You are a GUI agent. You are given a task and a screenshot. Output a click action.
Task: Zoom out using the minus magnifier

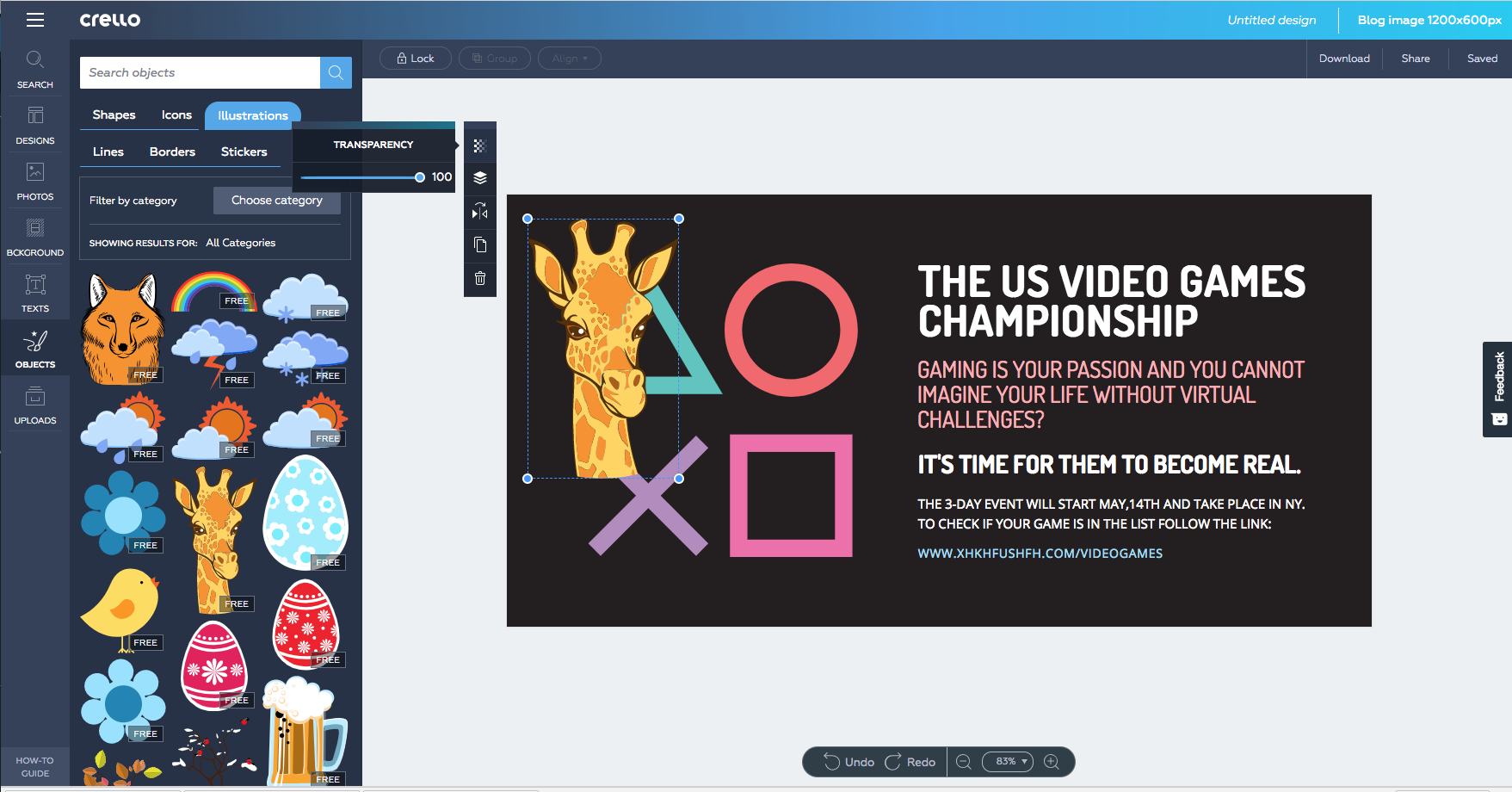(x=964, y=762)
